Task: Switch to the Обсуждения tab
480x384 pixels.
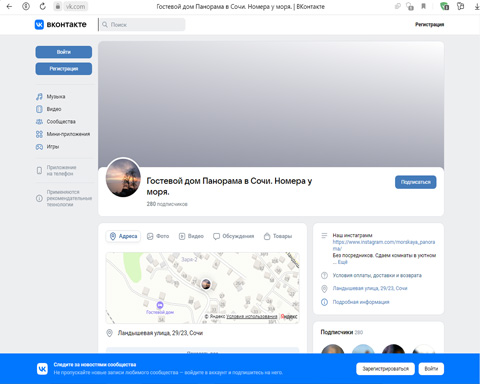Action: click(234, 236)
